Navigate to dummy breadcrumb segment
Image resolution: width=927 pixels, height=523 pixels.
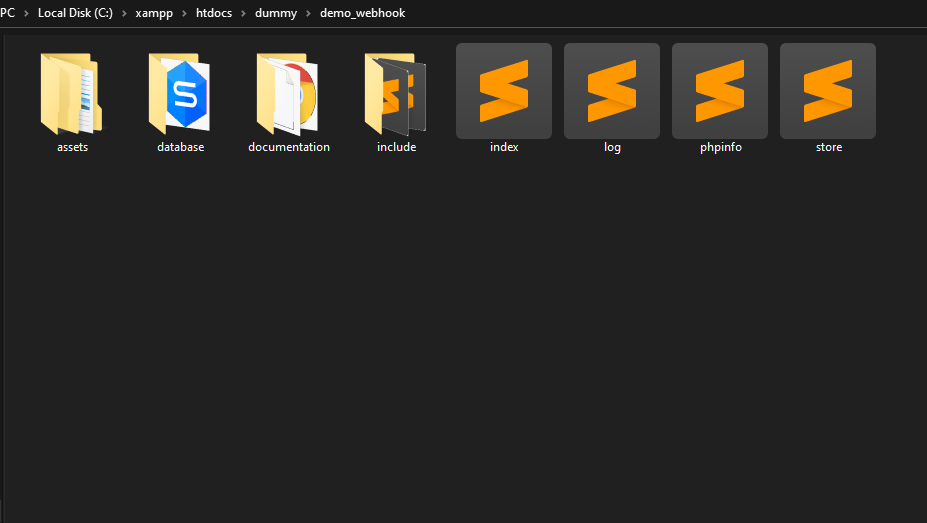pyautogui.click(x=276, y=13)
